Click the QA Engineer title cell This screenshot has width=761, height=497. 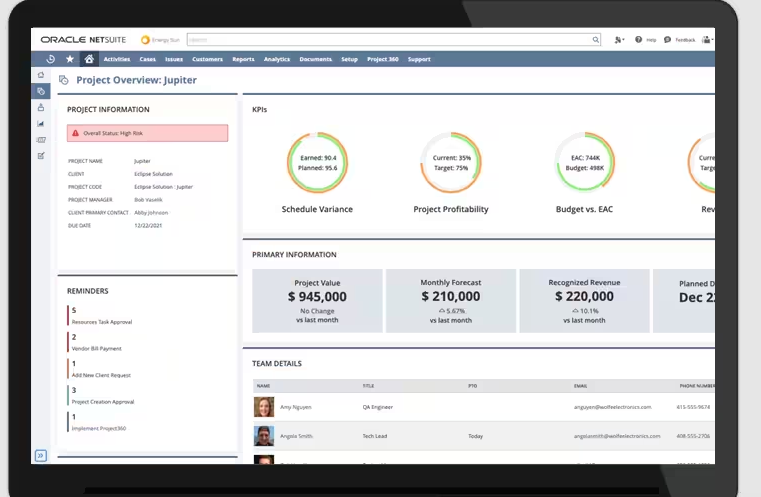click(378, 407)
